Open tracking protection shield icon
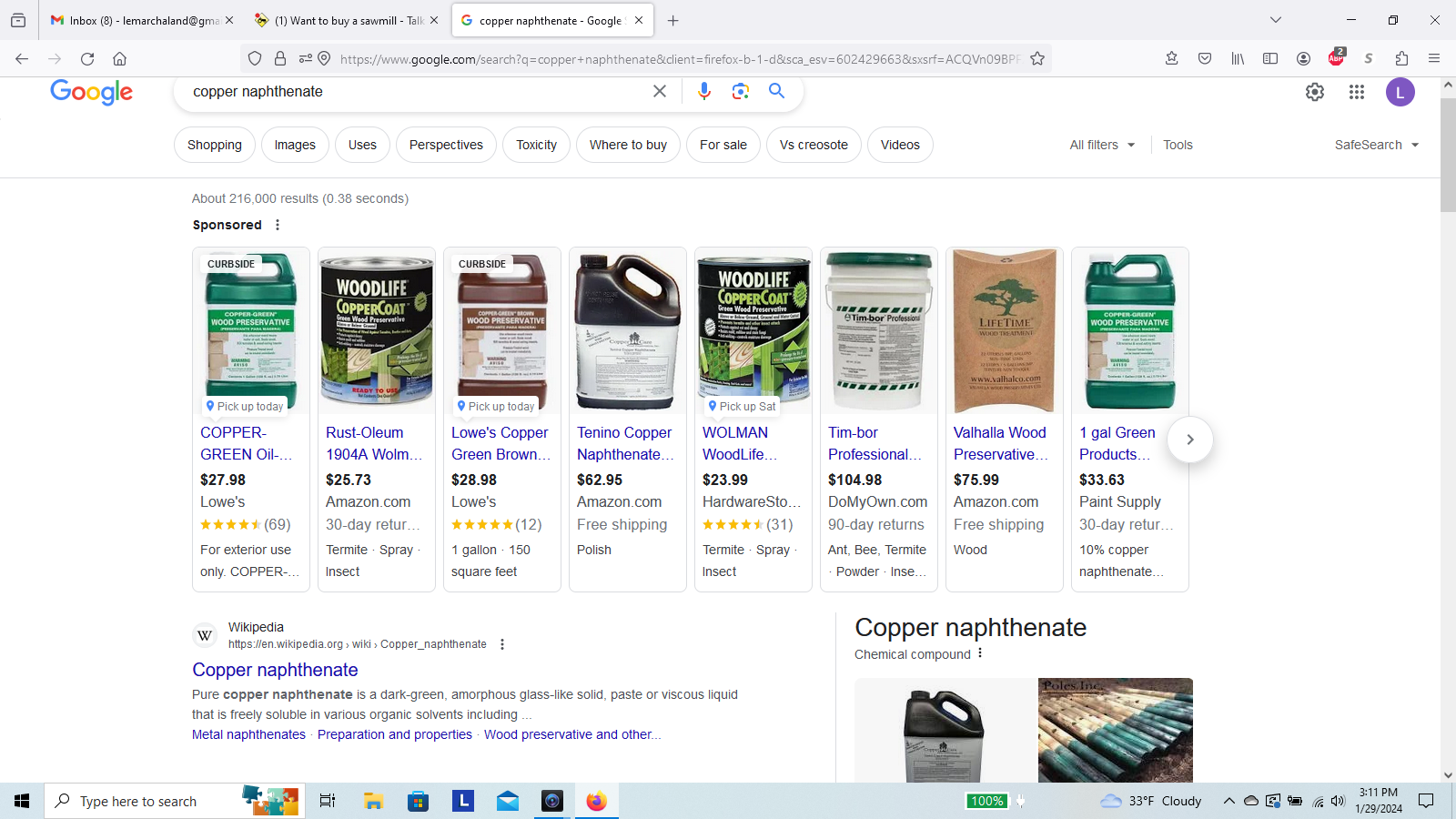1456x819 pixels. [255, 58]
